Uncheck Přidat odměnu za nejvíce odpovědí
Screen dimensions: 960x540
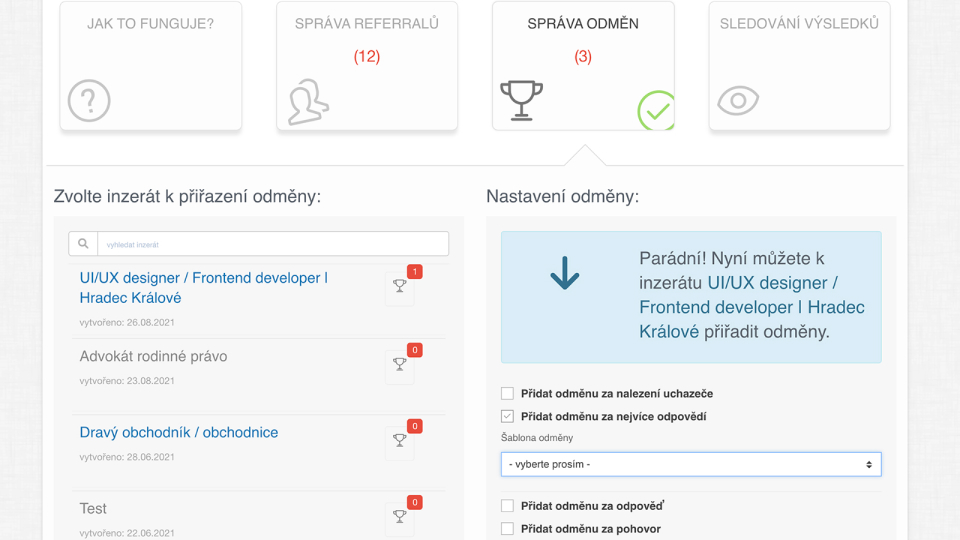pos(508,416)
